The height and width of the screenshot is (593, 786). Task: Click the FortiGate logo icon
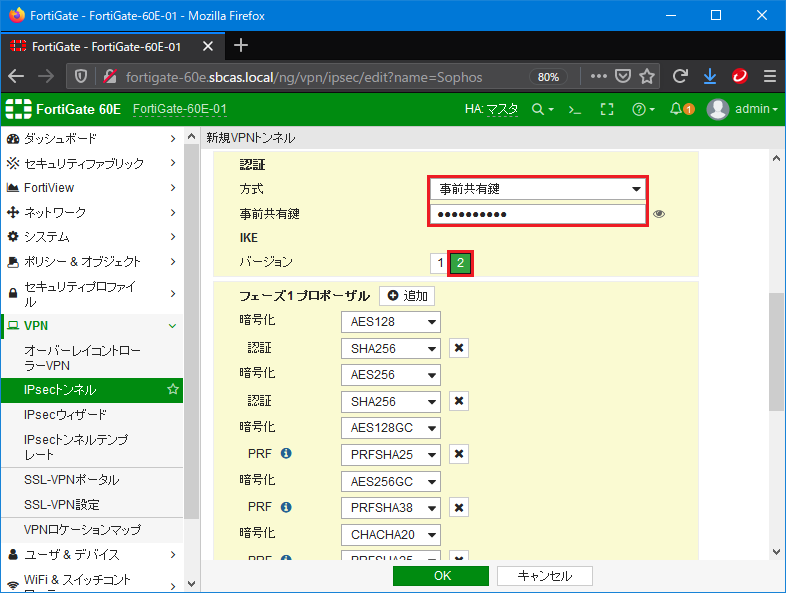pyautogui.click(x=18, y=109)
